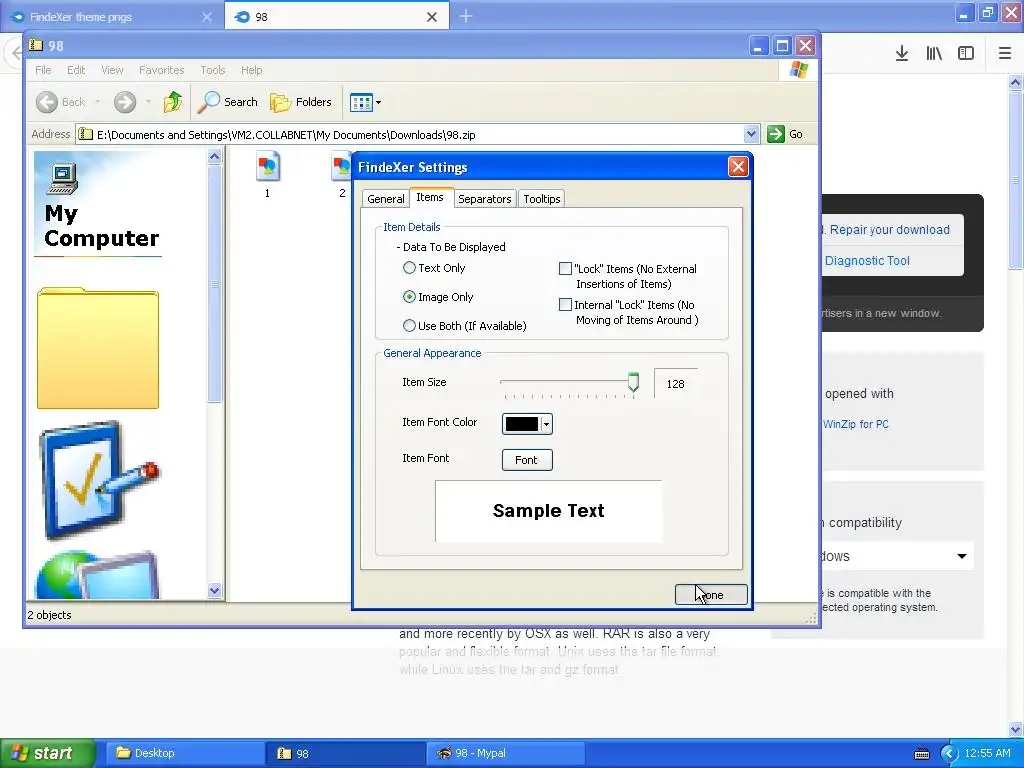Click the green Go button
Screen dimensions: 1024x768
(x=785, y=134)
